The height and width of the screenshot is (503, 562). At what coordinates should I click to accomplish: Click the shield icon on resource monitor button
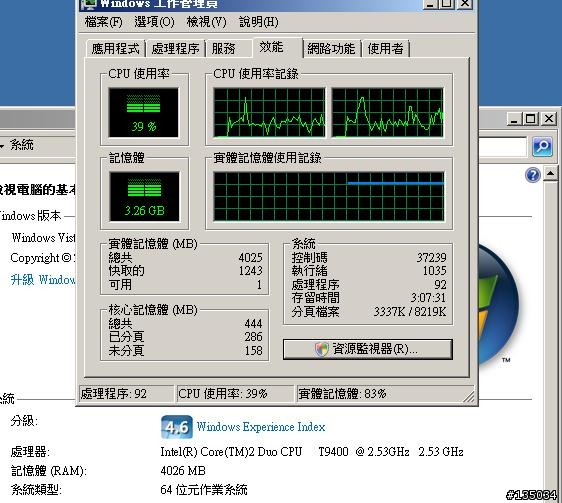322,349
